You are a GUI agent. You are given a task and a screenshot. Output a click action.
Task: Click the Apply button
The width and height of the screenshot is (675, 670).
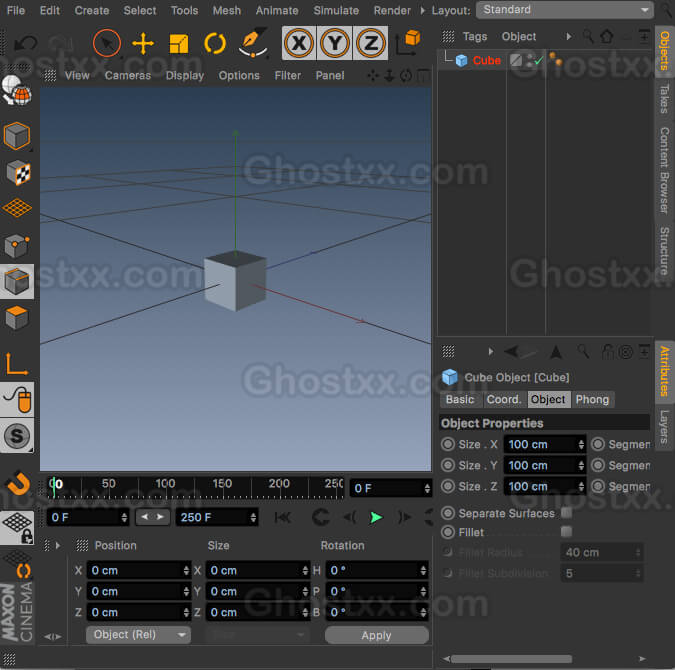377,635
